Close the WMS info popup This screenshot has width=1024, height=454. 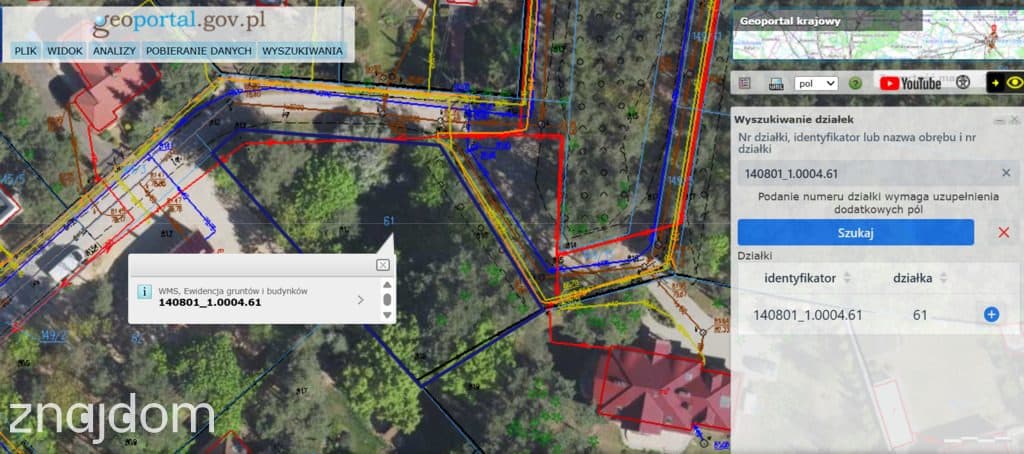point(383,265)
